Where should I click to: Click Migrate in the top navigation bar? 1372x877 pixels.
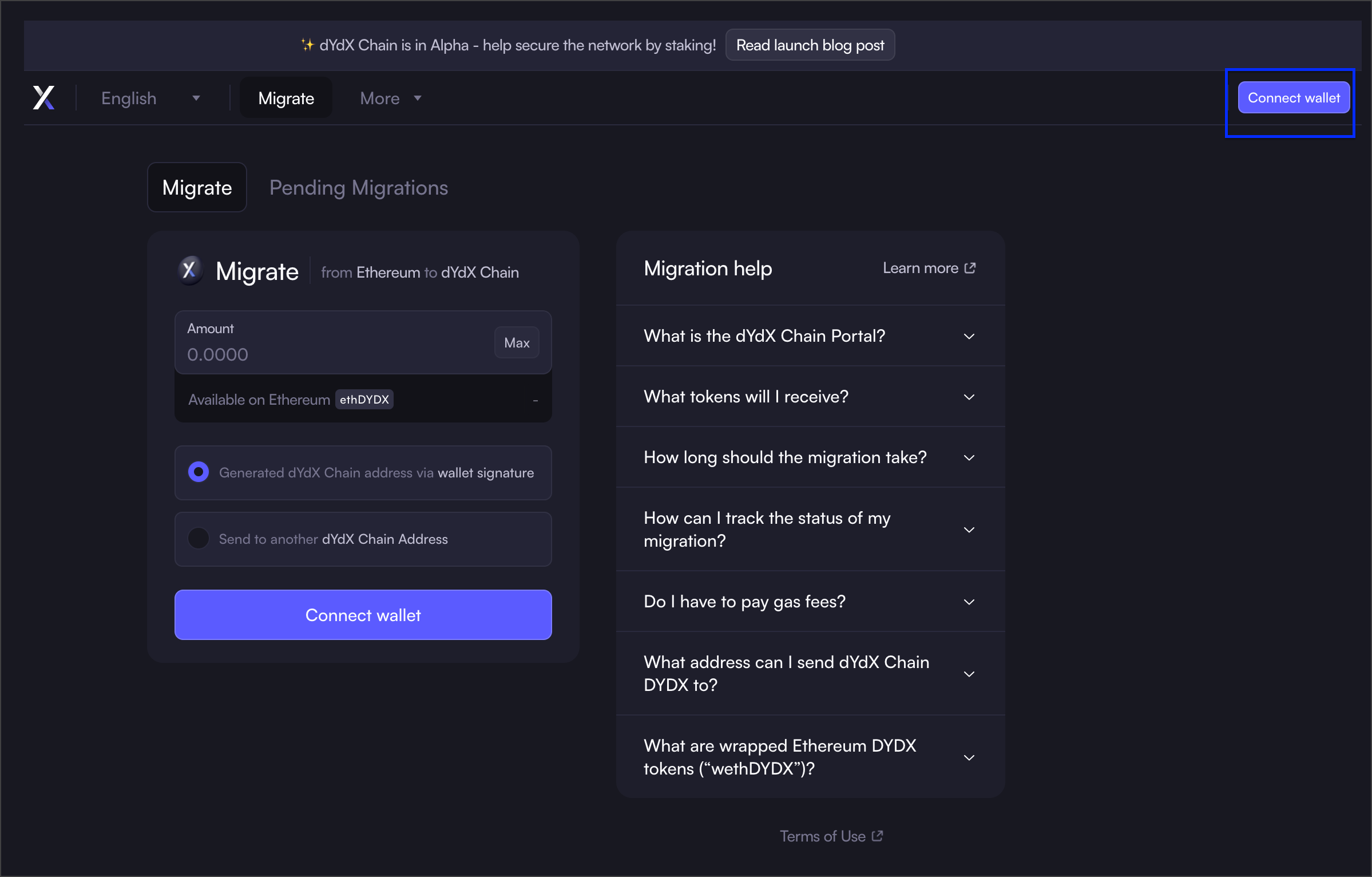point(286,98)
